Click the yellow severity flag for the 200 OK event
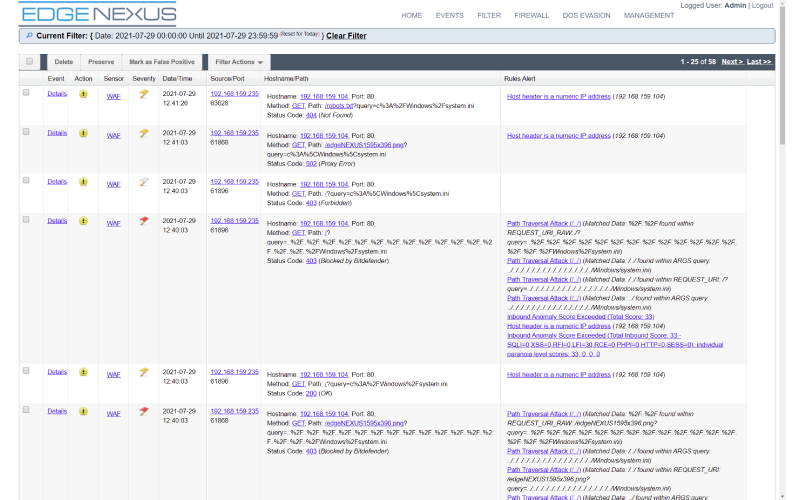Viewport: 800px width, 500px height. pyautogui.click(x=144, y=372)
